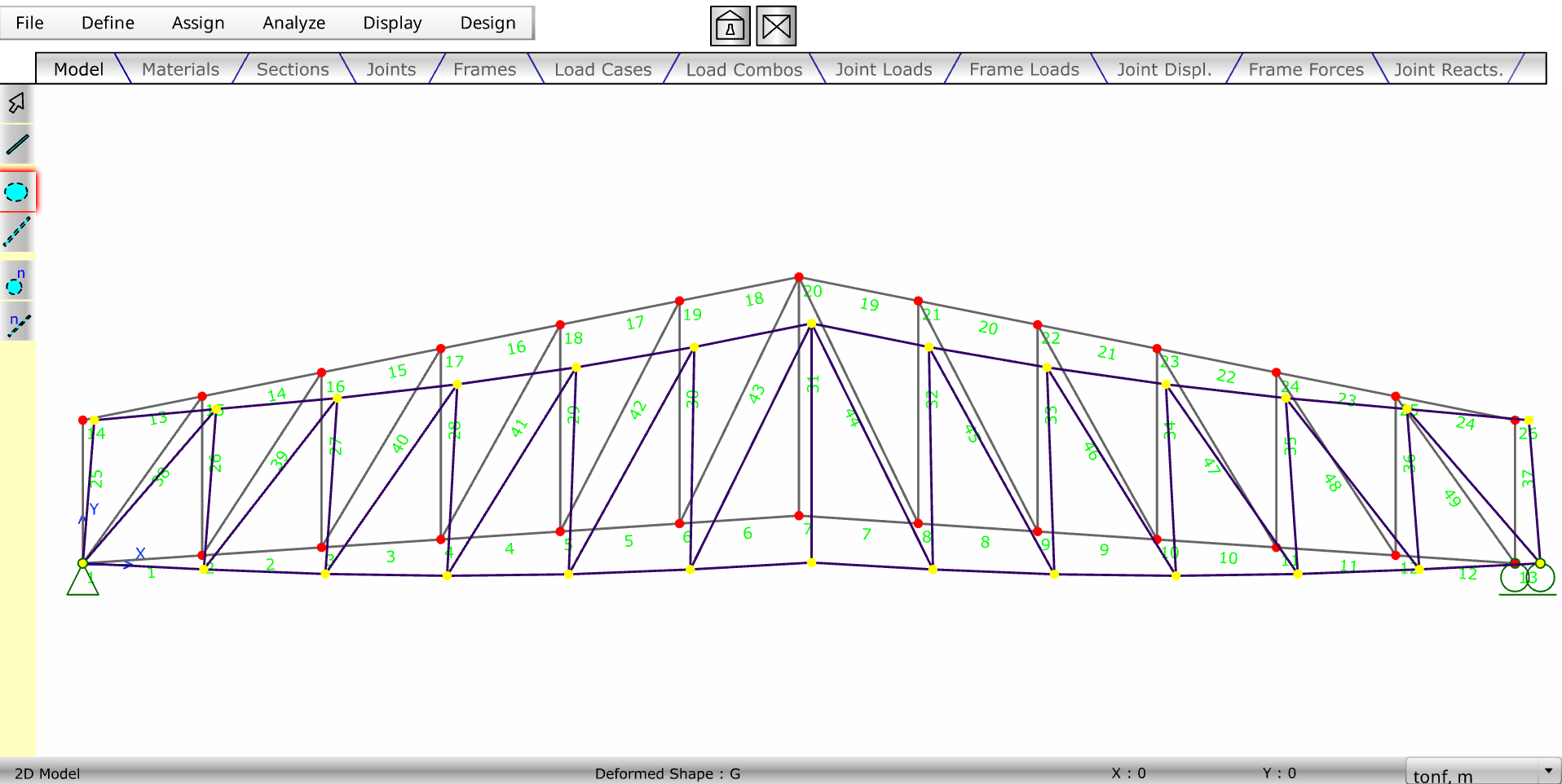Switch to the Load Combos tab

point(743,69)
